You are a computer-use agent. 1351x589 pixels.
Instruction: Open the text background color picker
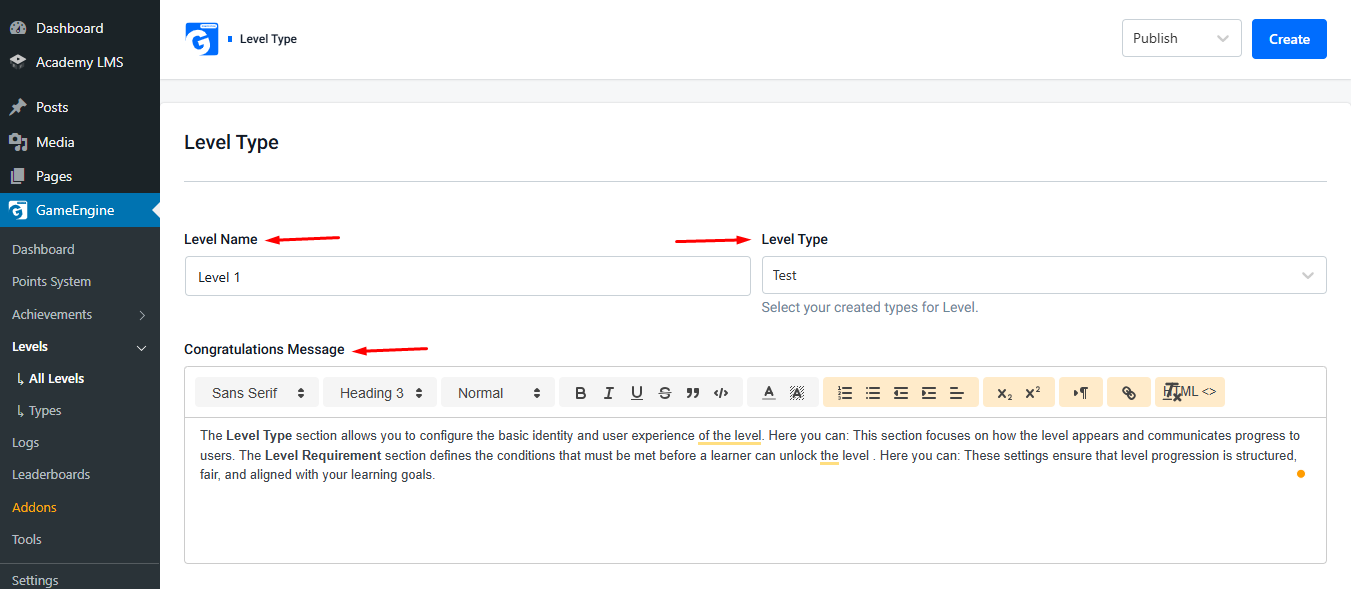(x=797, y=393)
